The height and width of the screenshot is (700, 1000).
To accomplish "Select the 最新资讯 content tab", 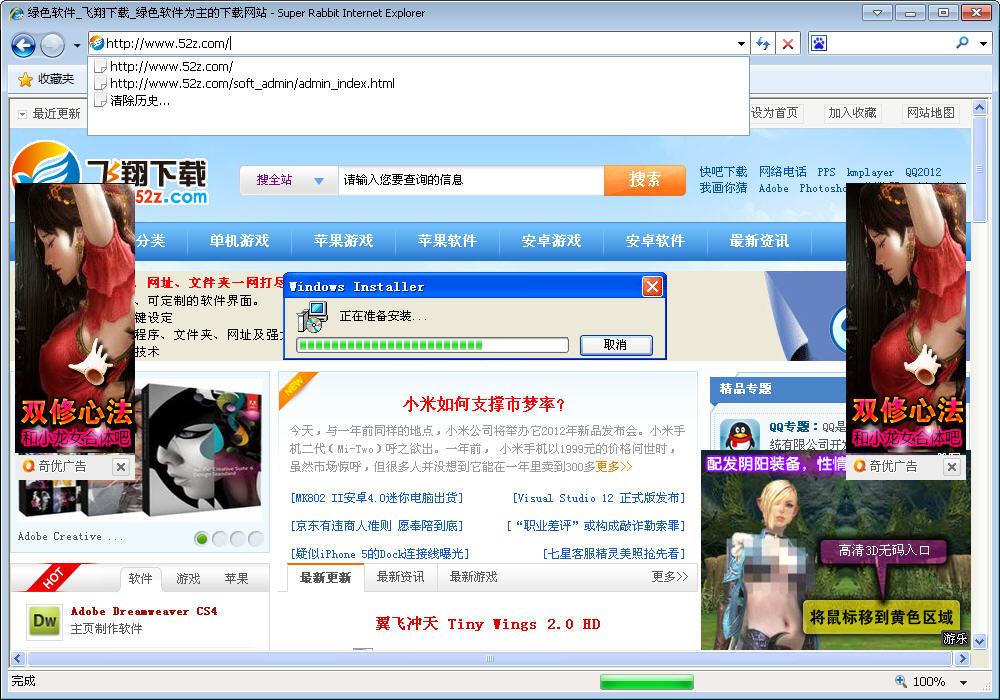I will pyautogui.click(x=400, y=577).
